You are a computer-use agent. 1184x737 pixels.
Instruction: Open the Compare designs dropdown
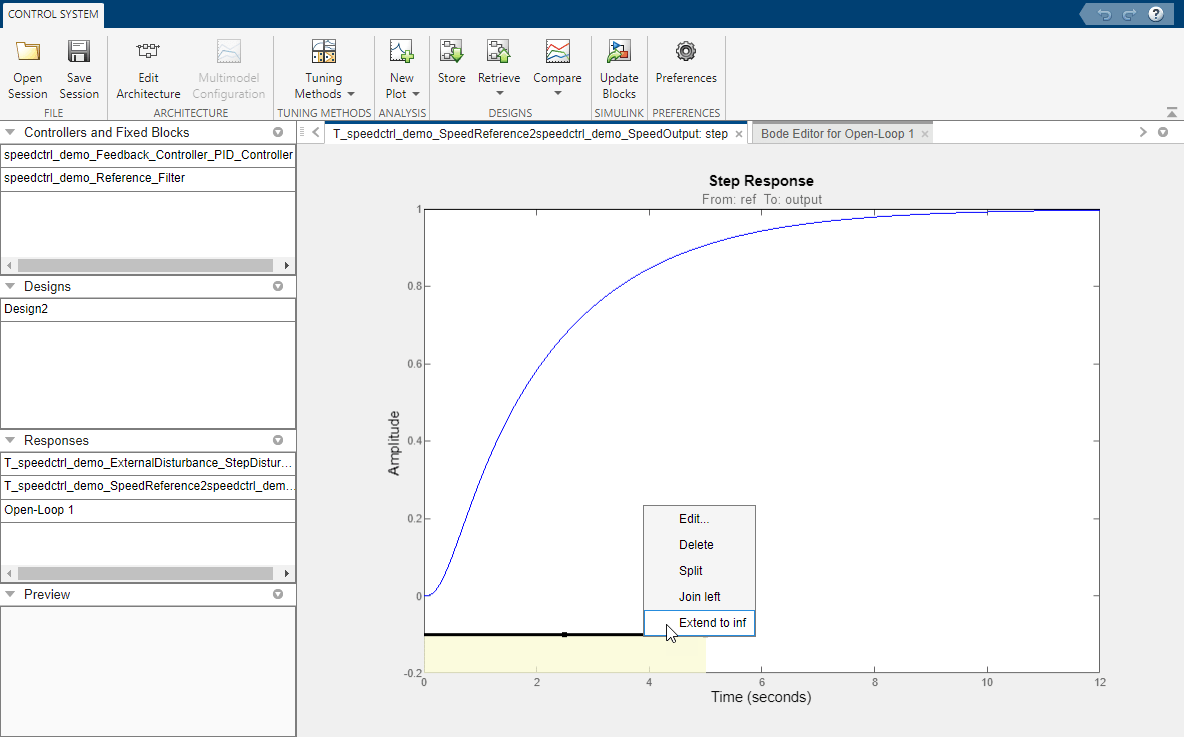[x=557, y=85]
